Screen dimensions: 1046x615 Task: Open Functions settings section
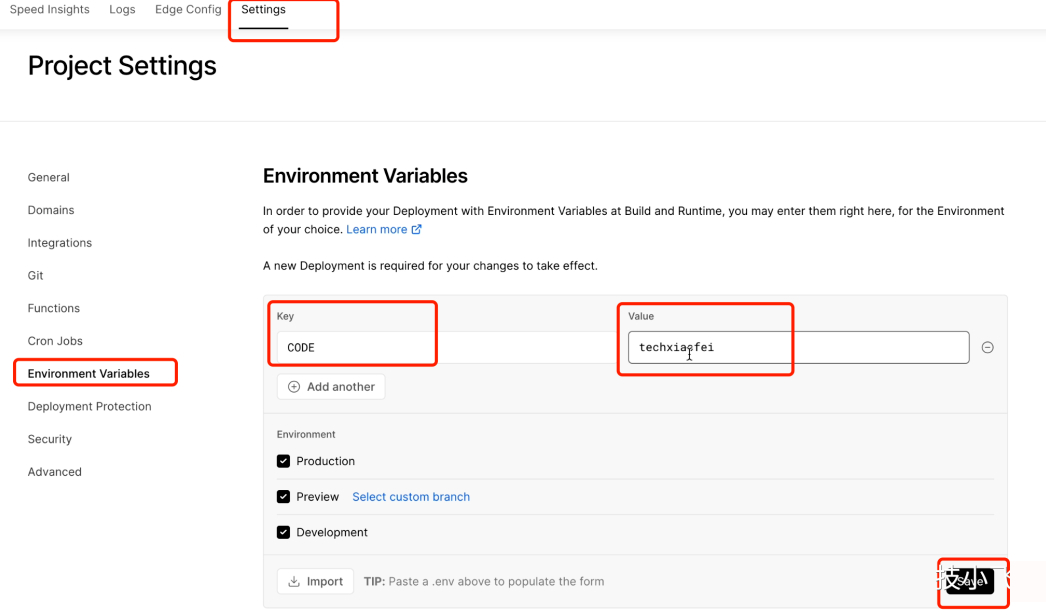point(53,308)
